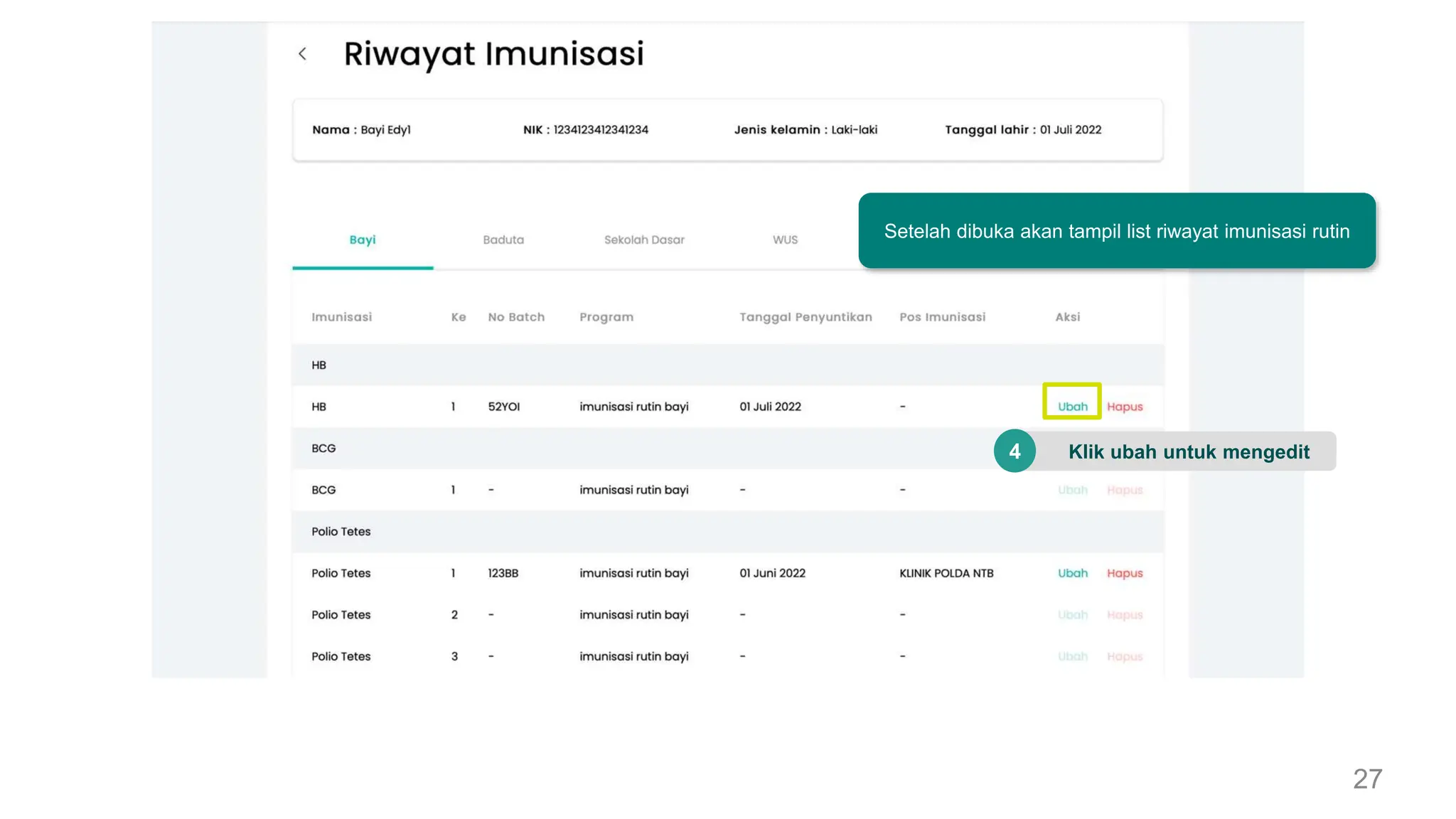
Task: Click Hapus for Polio Tetes dose 3
Action: pyautogui.click(x=1125, y=656)
